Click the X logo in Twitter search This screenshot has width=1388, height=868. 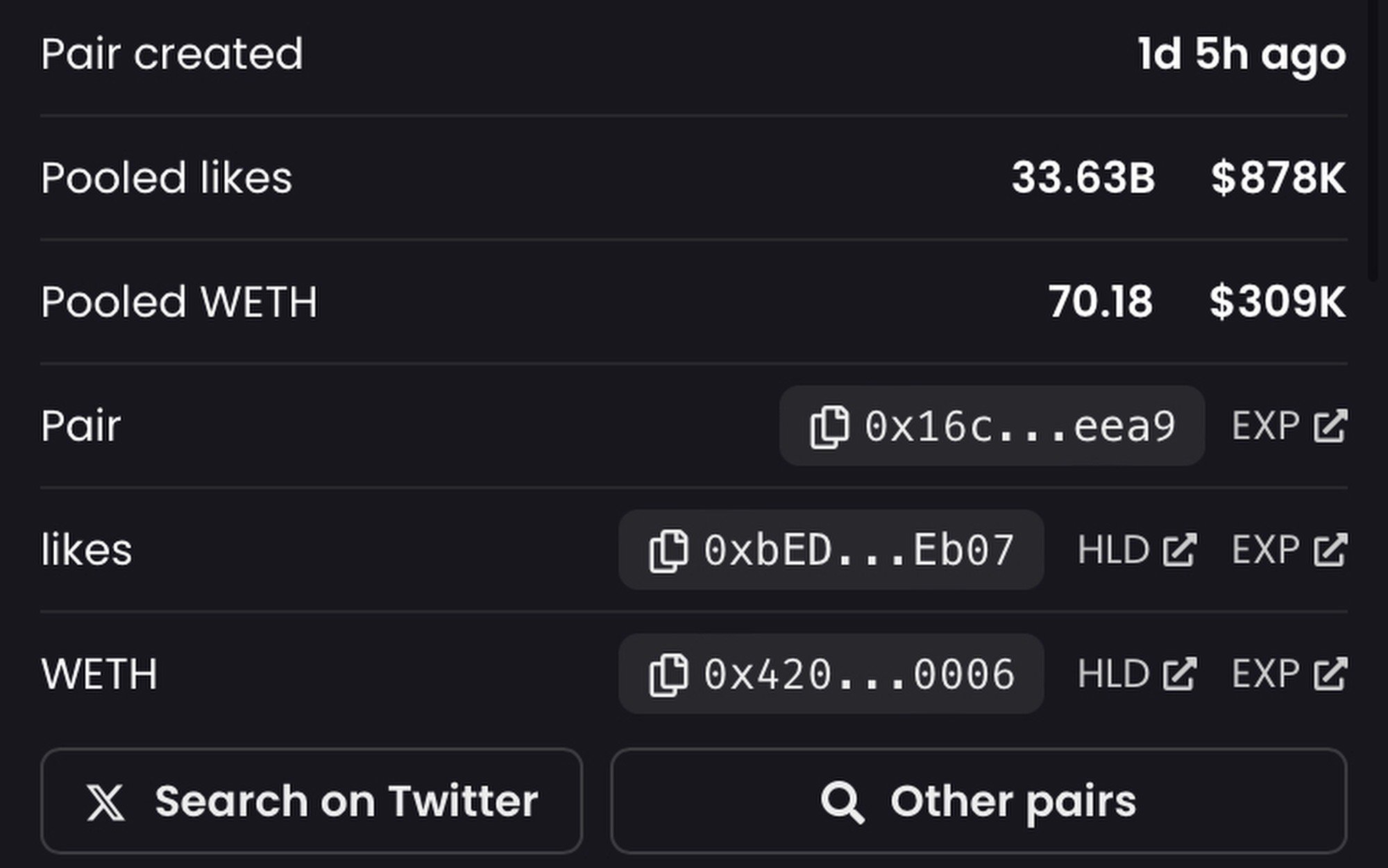[105, 802]
